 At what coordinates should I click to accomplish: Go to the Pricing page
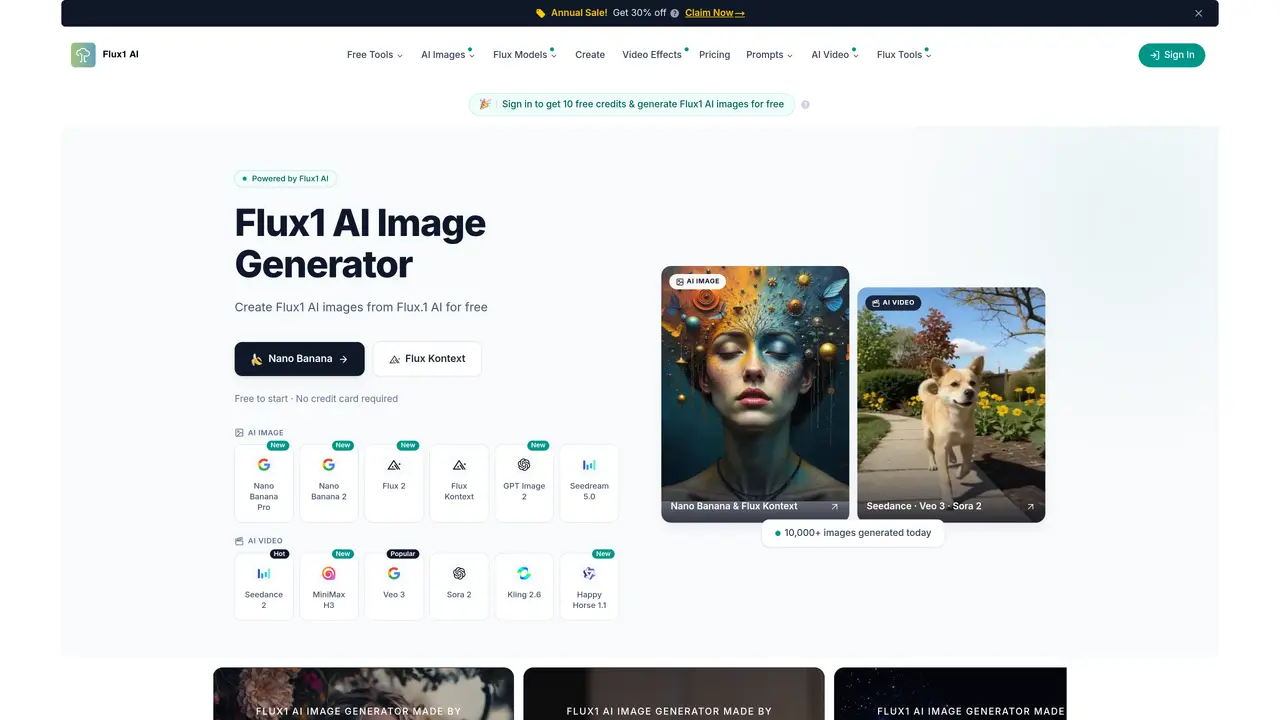coord(714,55)
